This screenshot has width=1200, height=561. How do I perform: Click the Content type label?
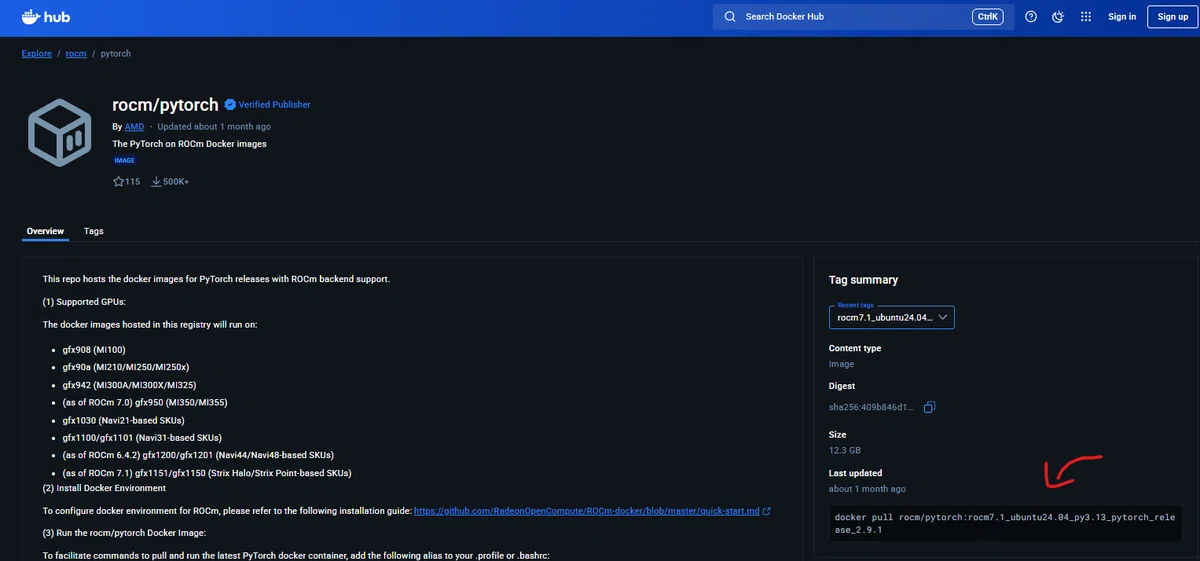point(855,348)
